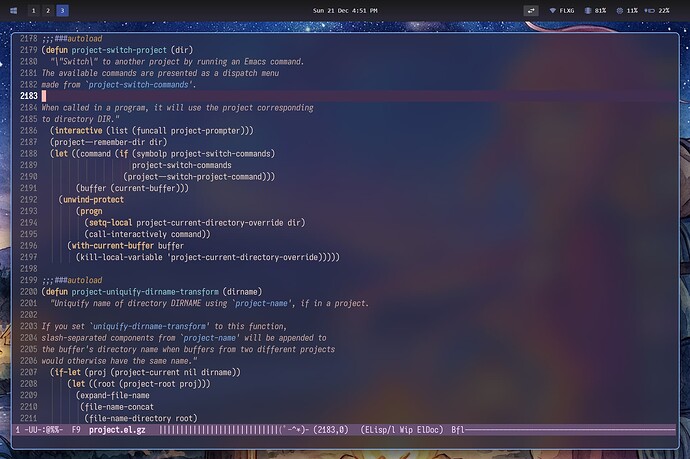Click the 81% memory usage indicator
The width and height of the screenshot is (690, 459).
tap(595, 10)
